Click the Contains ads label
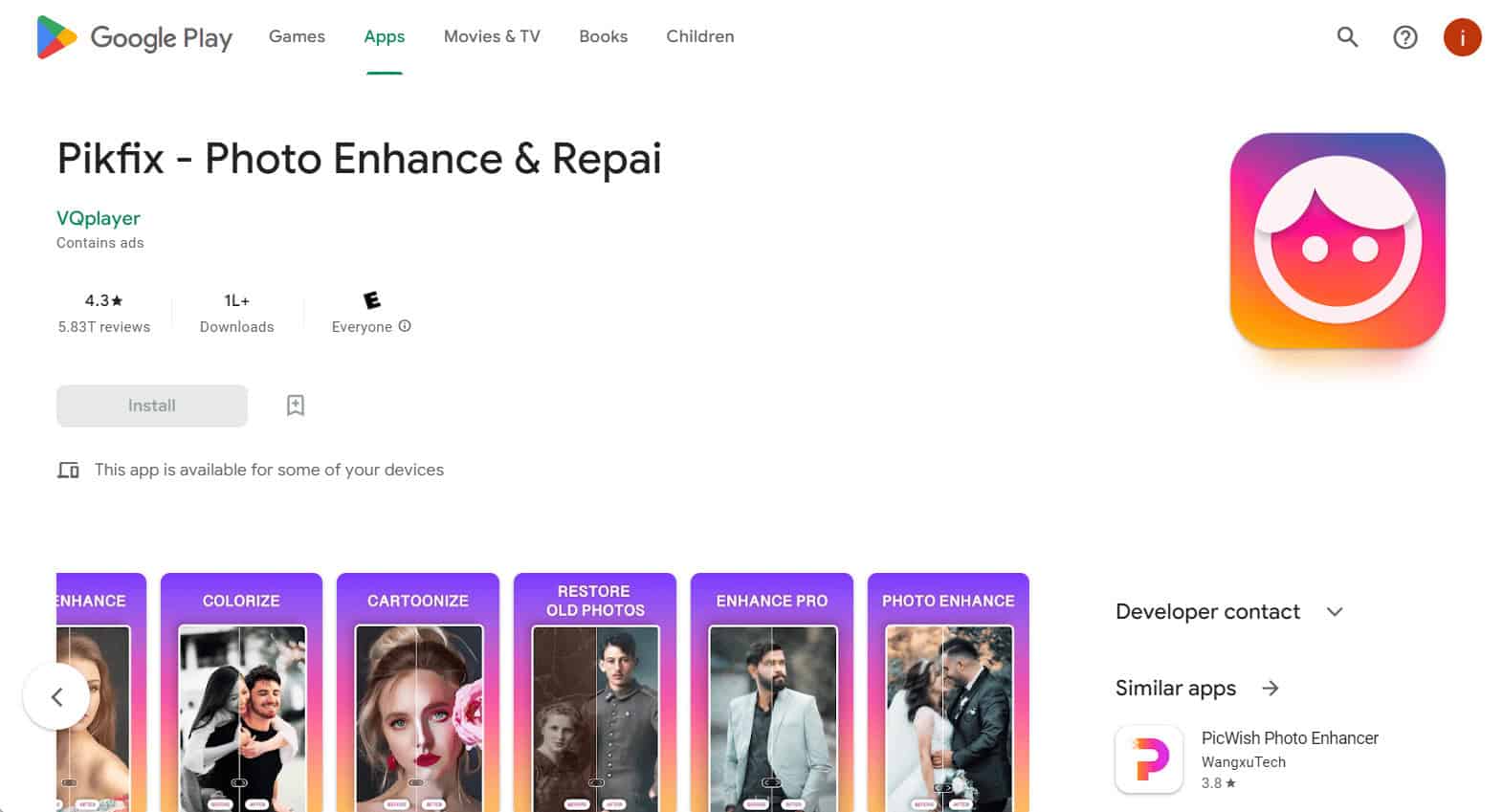 point(100,243)
